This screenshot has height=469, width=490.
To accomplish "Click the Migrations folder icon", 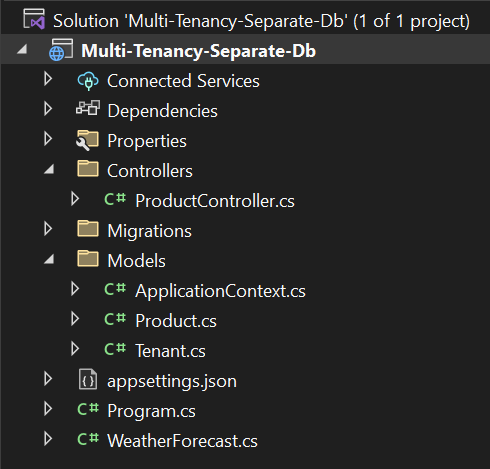I will (x=88, y=228).
